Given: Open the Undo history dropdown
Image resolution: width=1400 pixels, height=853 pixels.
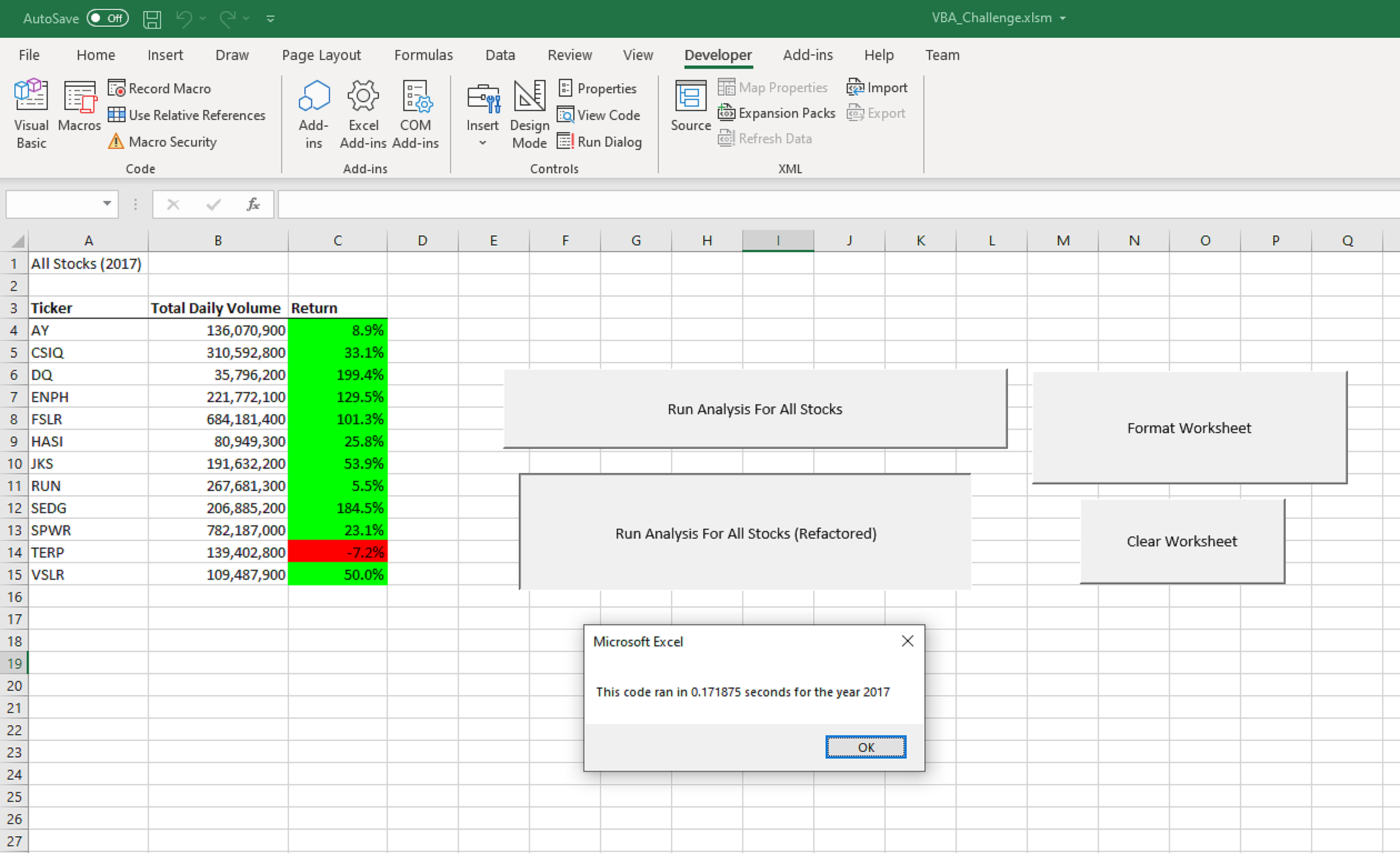Looking at the screenshot, I should pyautogui.click(x=203, y=19).
